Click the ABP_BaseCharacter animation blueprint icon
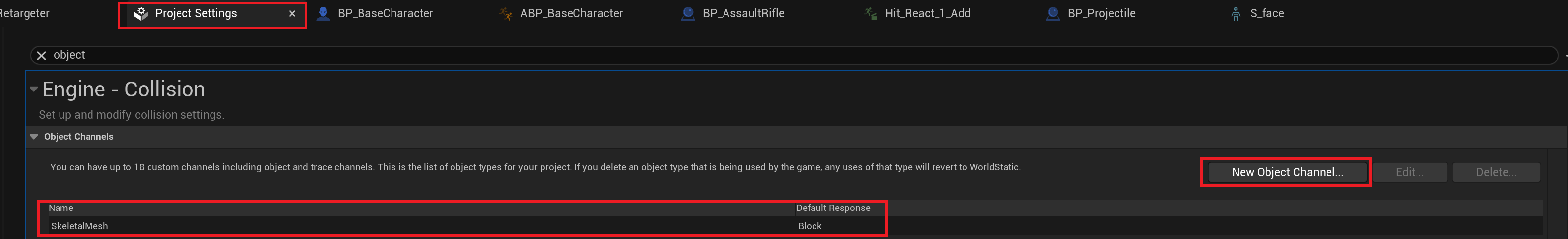This screenshot has width=1568, height=239. click(x=505, y=13)
